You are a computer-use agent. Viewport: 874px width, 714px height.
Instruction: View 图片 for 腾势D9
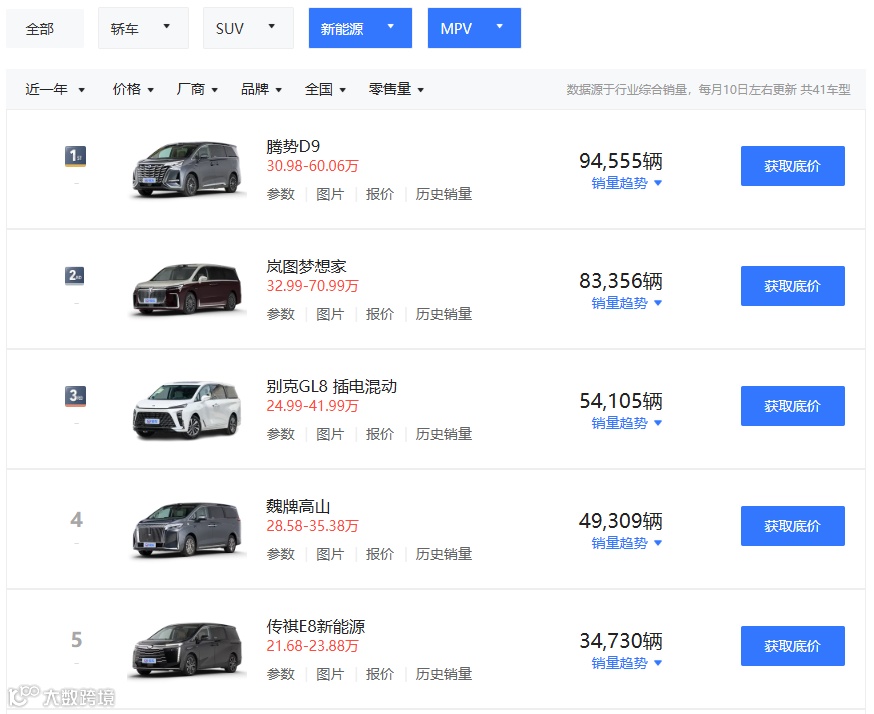tap(330, 194)
